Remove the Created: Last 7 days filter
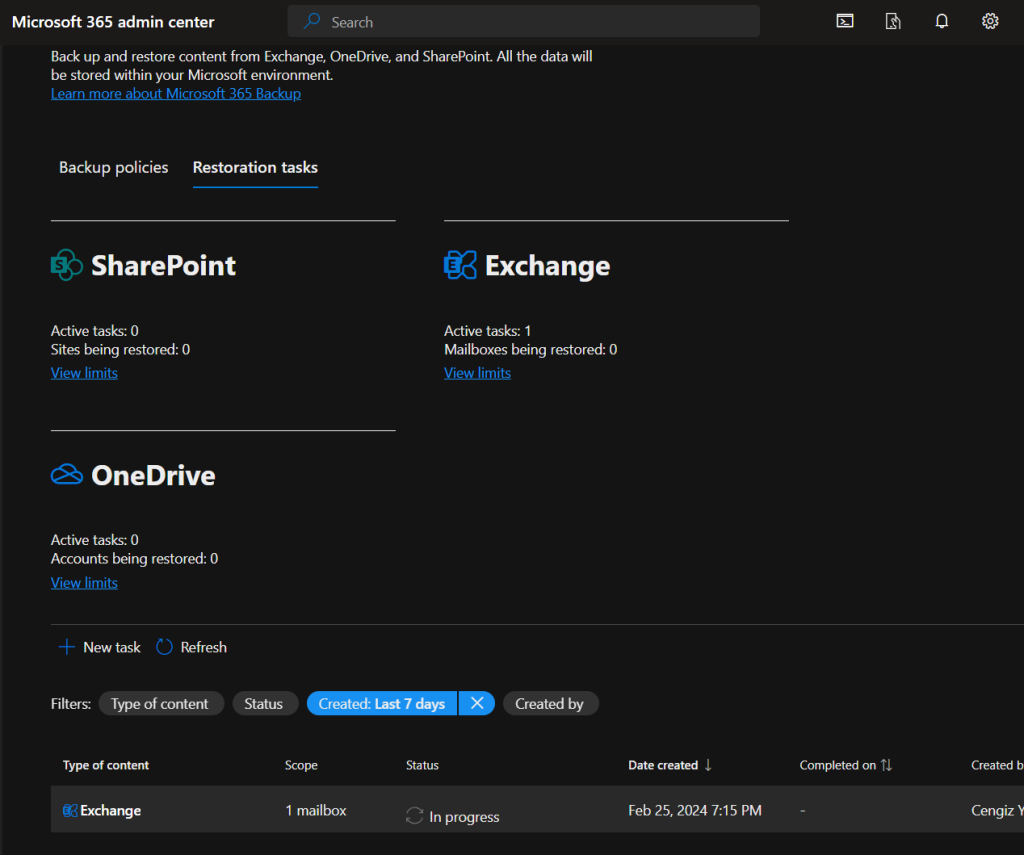Image resolution: width=1024 pixels, height=855 pixels. [x=477, y=703]
